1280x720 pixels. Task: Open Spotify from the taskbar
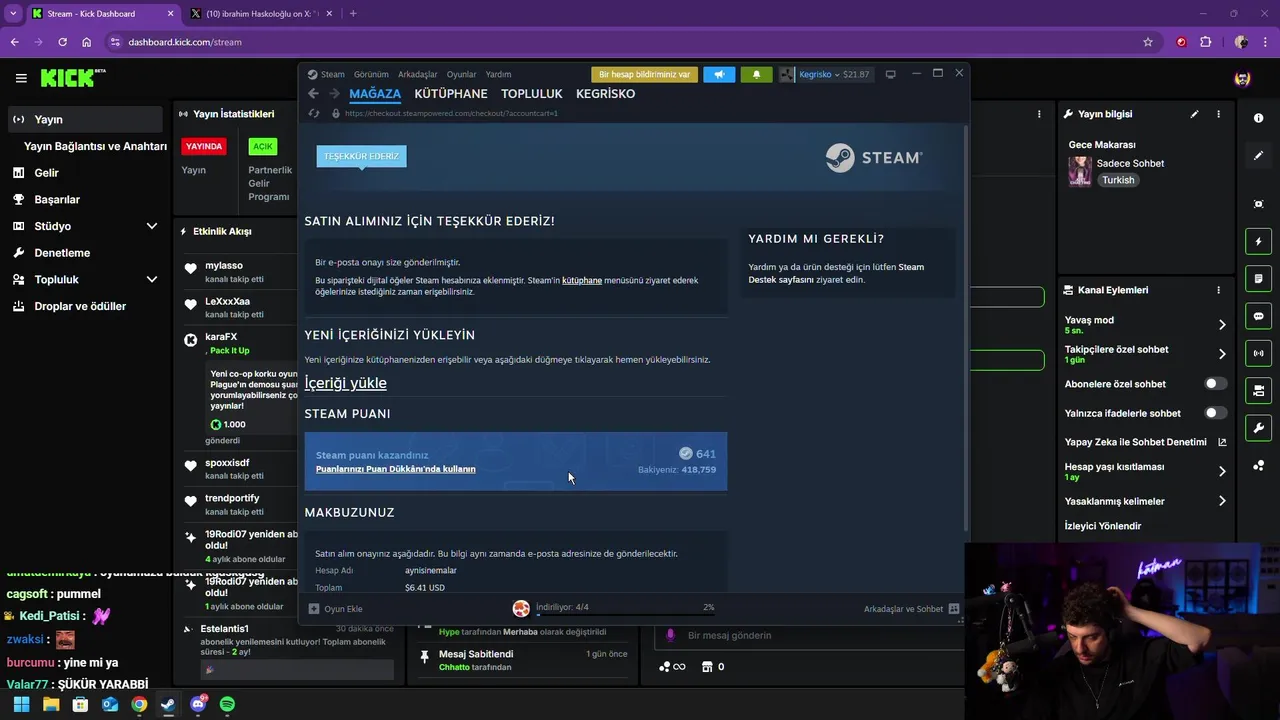pyautogui.click(x=227, y=704)
